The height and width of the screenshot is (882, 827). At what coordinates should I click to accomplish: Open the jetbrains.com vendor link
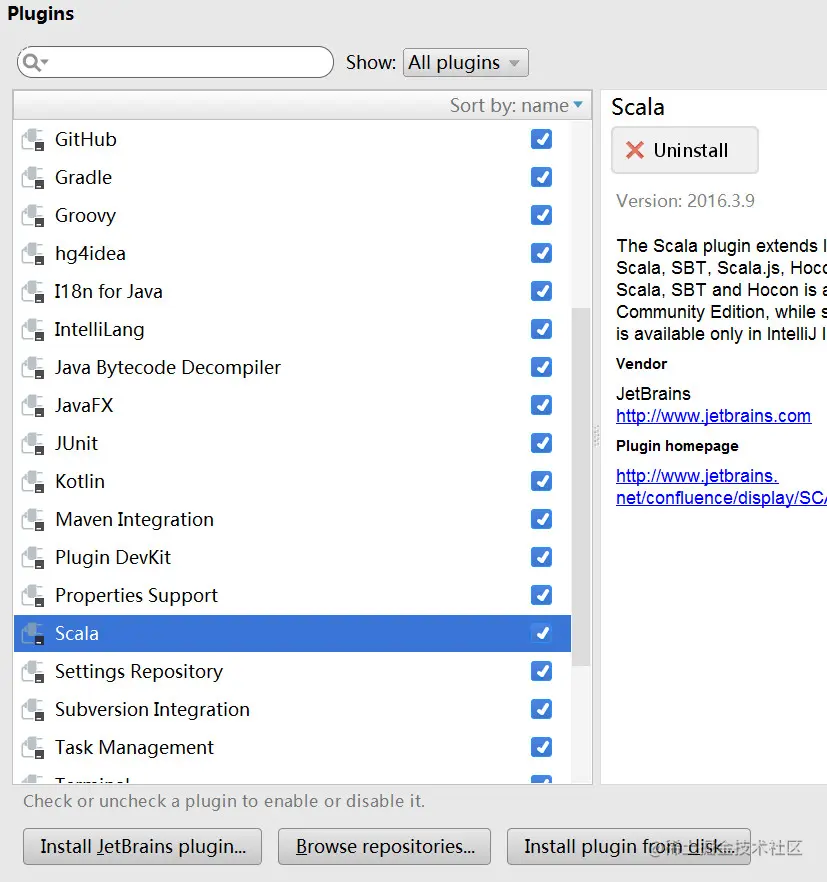pos(713,416)
